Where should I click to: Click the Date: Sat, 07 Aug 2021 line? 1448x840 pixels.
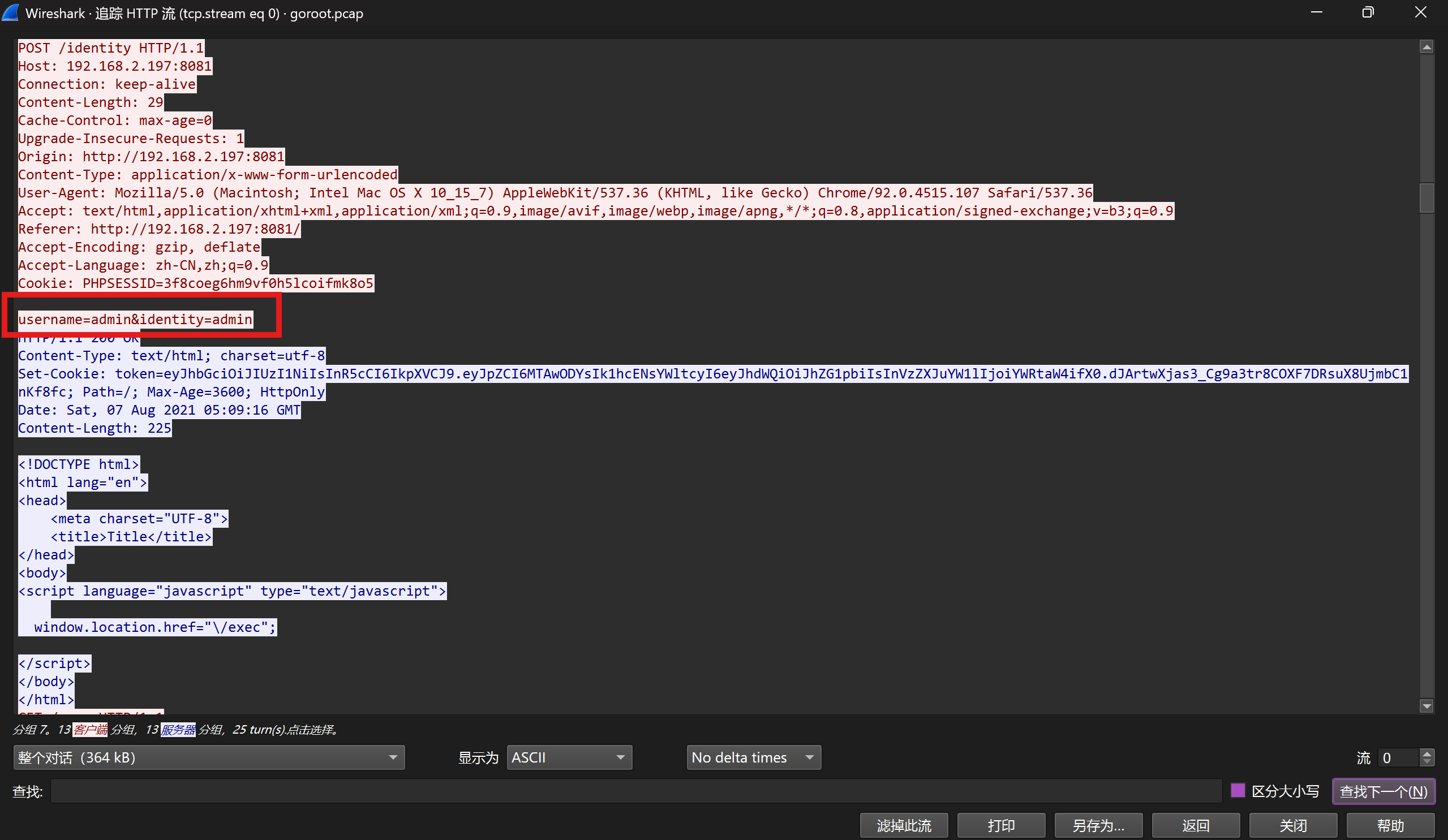pos(159,410)
